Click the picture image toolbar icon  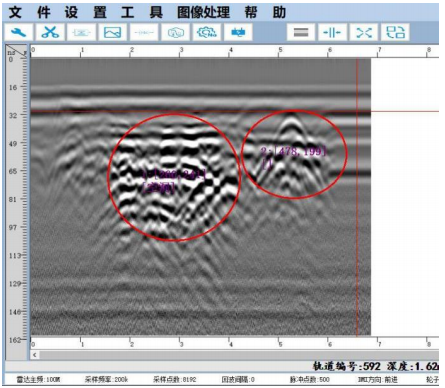tap(112, 32)
